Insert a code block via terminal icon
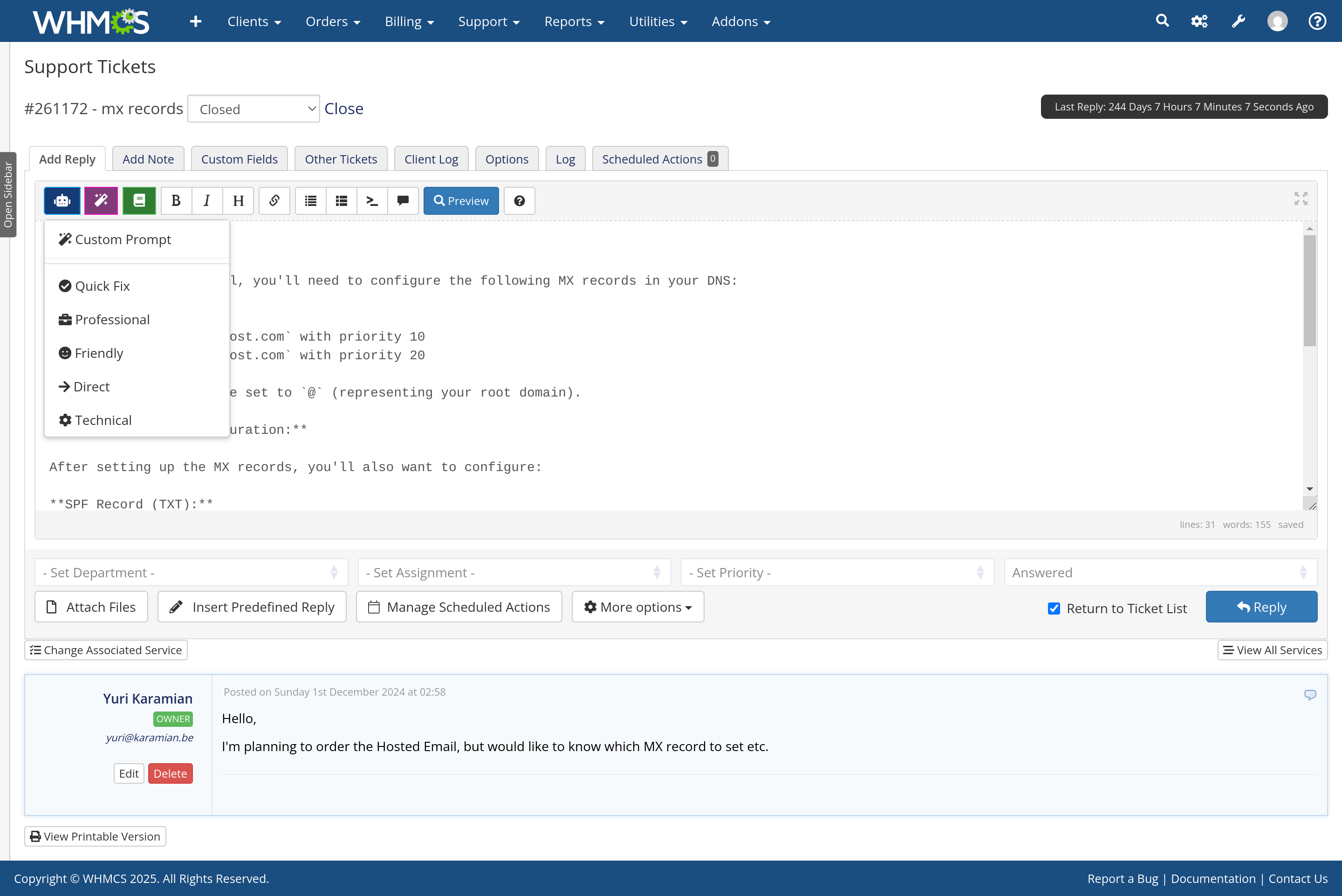The width and height of the screenshot is (1342, 896). point(372,200)
